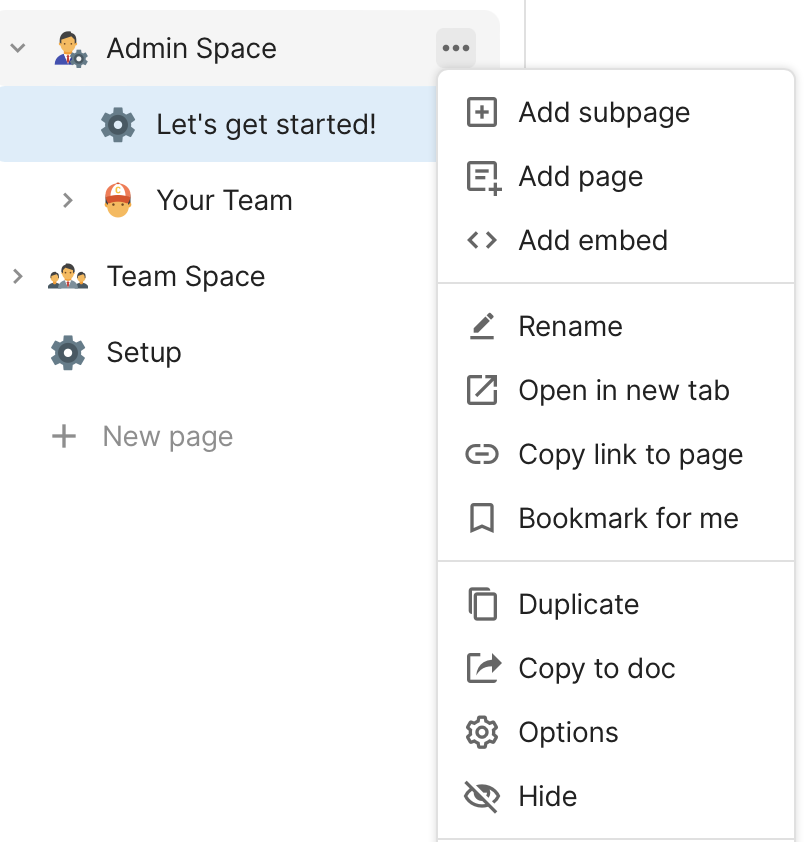Click the Open in new tab icon
This screenshot has width=812, height=842.
point(482,390)
